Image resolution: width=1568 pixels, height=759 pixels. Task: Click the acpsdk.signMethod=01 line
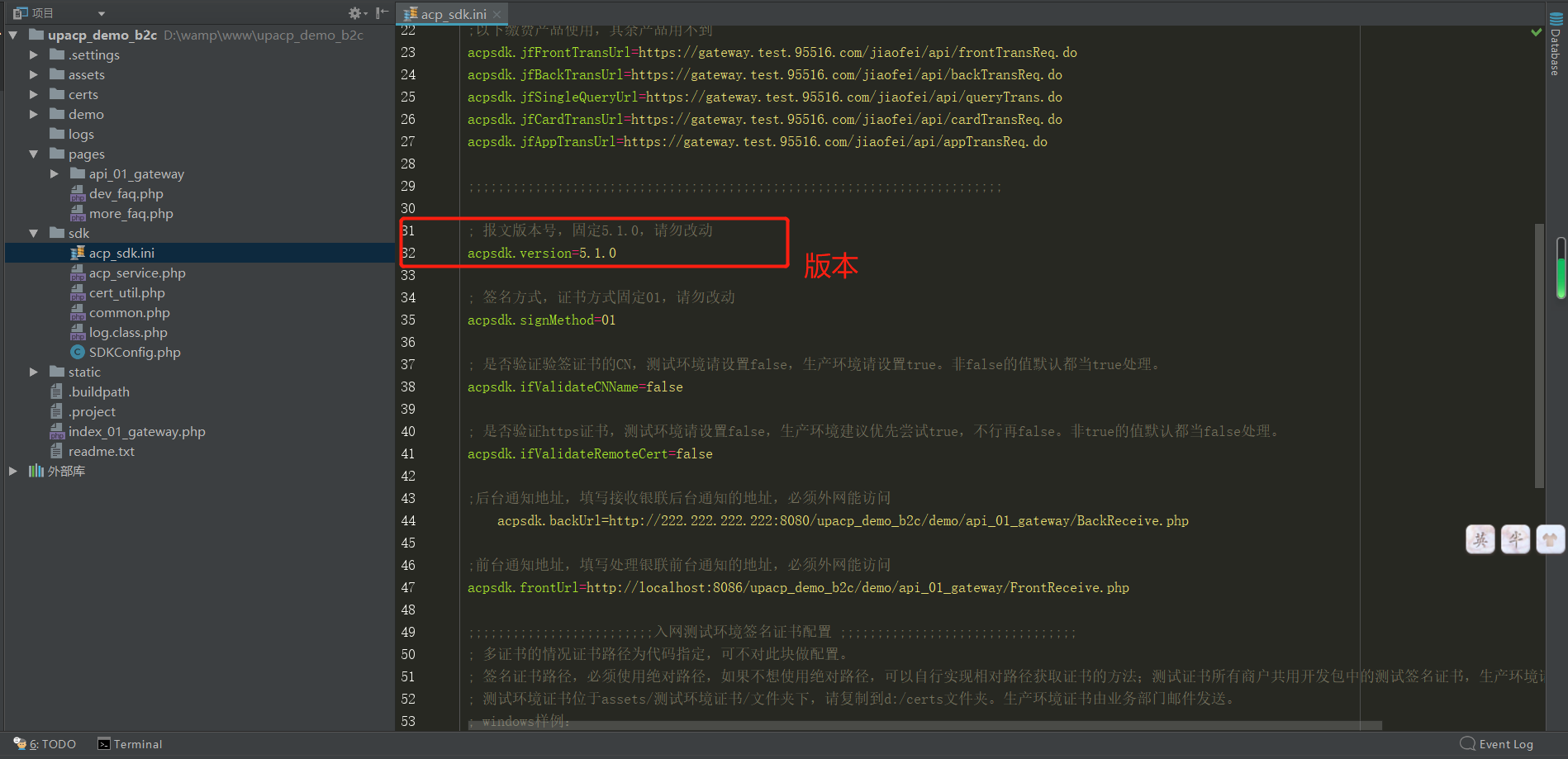542,320
